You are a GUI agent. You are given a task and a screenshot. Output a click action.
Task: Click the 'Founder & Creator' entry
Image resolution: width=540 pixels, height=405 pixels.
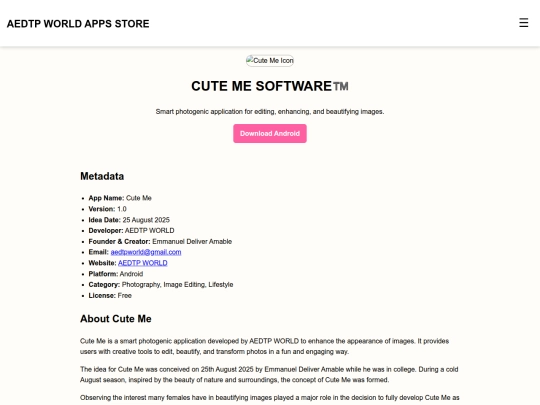coord(160,241)
